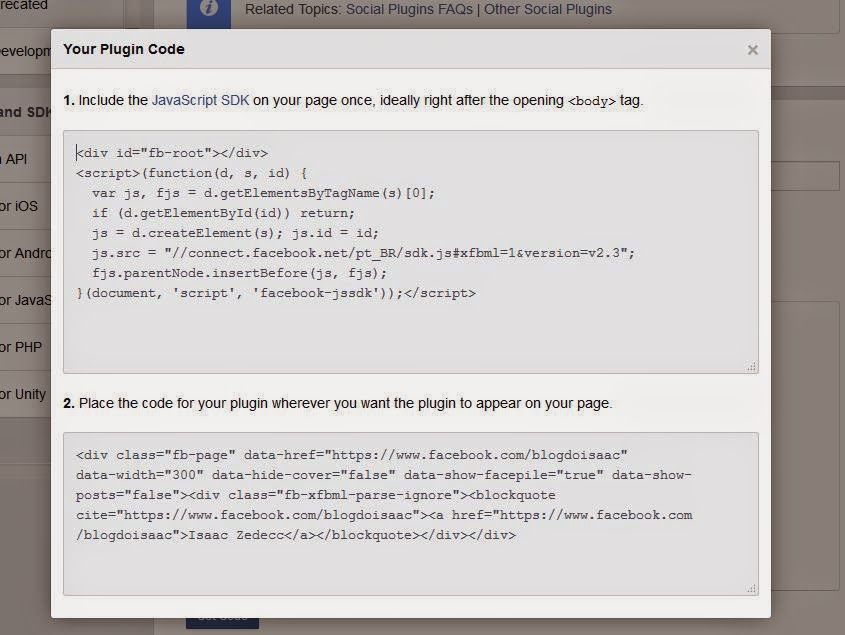The height and width of the screenshot is (635, 845).
Task: Click the fjs.parentNode.insertBefore code line
Action: tap(239, 273)
